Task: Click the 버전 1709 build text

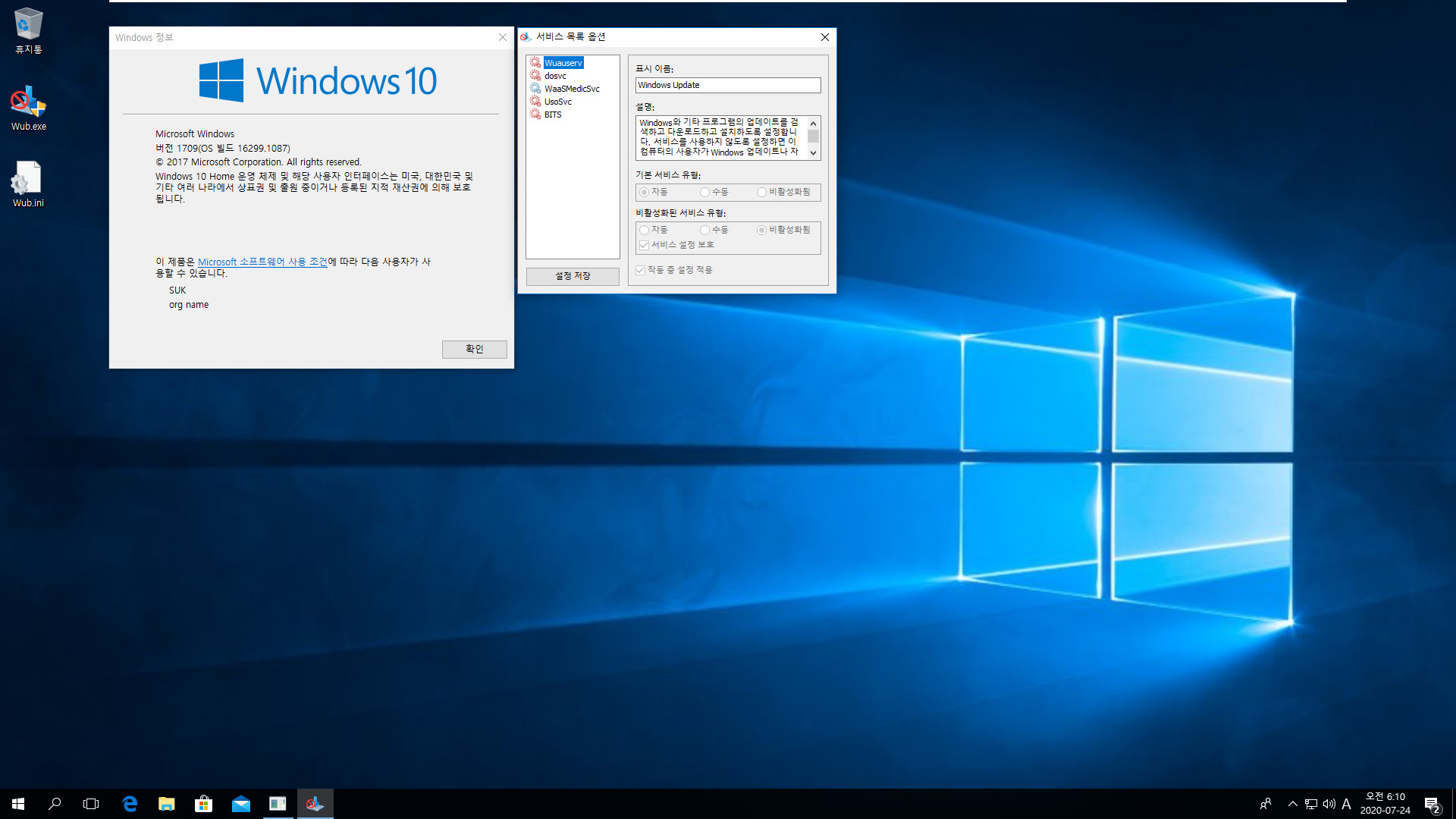Action: click(x=223, y=149)
